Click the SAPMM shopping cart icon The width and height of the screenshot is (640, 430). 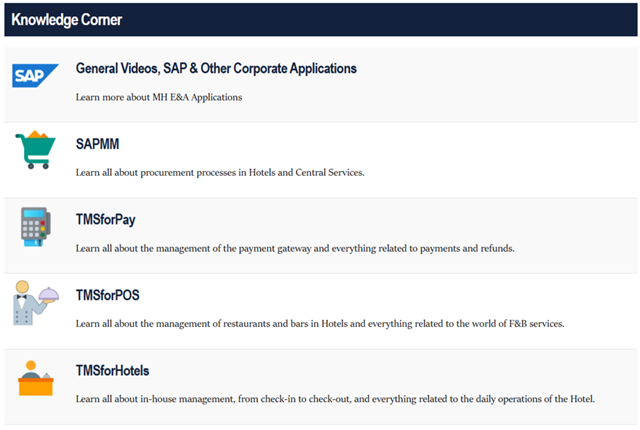pyautogui.click(x=36, y=150)
